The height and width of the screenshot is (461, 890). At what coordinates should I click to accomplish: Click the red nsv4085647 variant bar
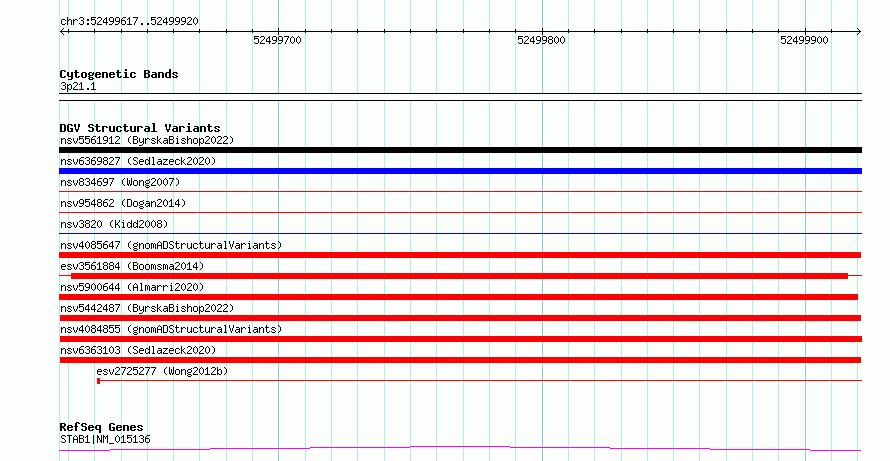[460, 255]
